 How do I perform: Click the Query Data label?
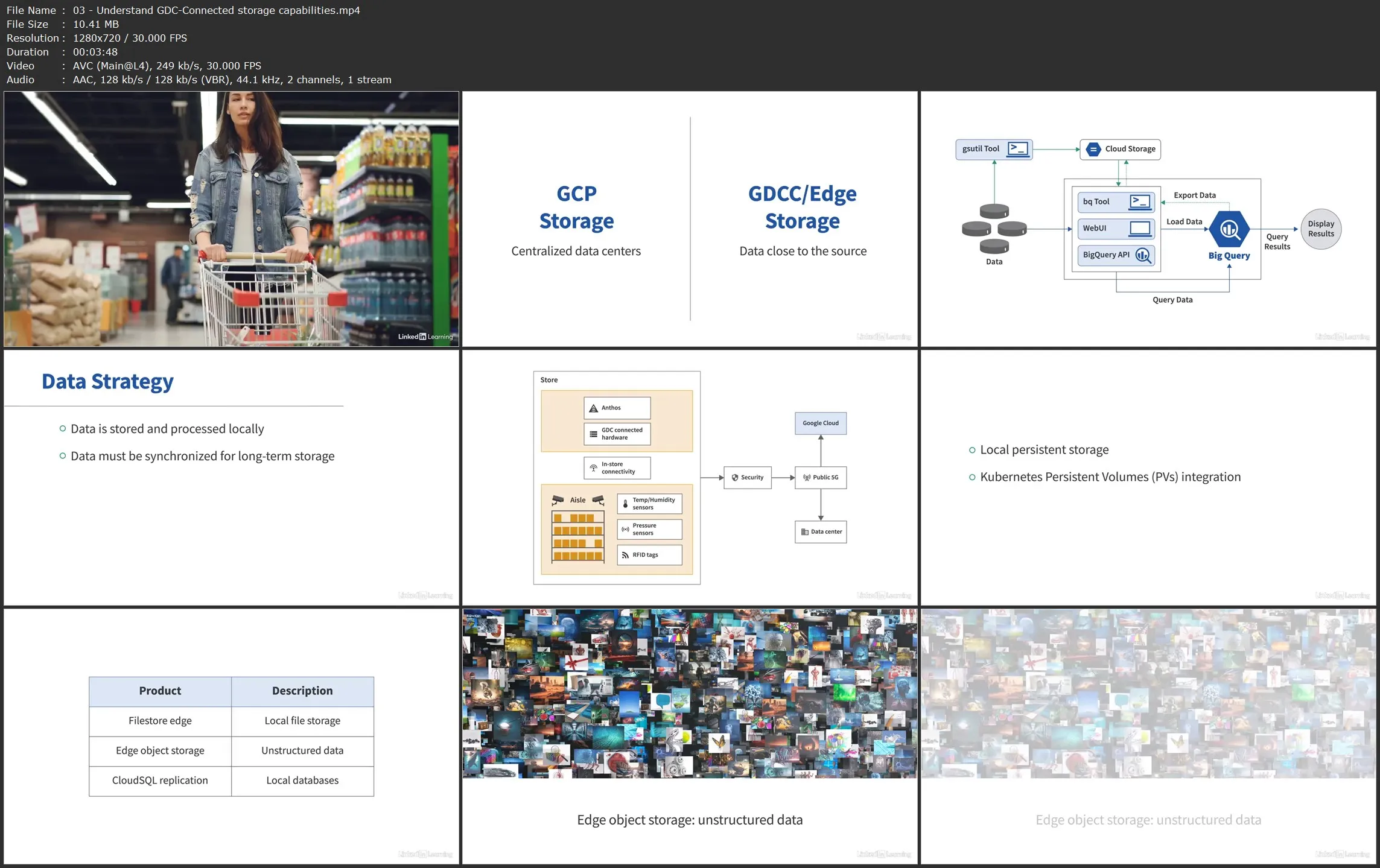[1172, 300]
